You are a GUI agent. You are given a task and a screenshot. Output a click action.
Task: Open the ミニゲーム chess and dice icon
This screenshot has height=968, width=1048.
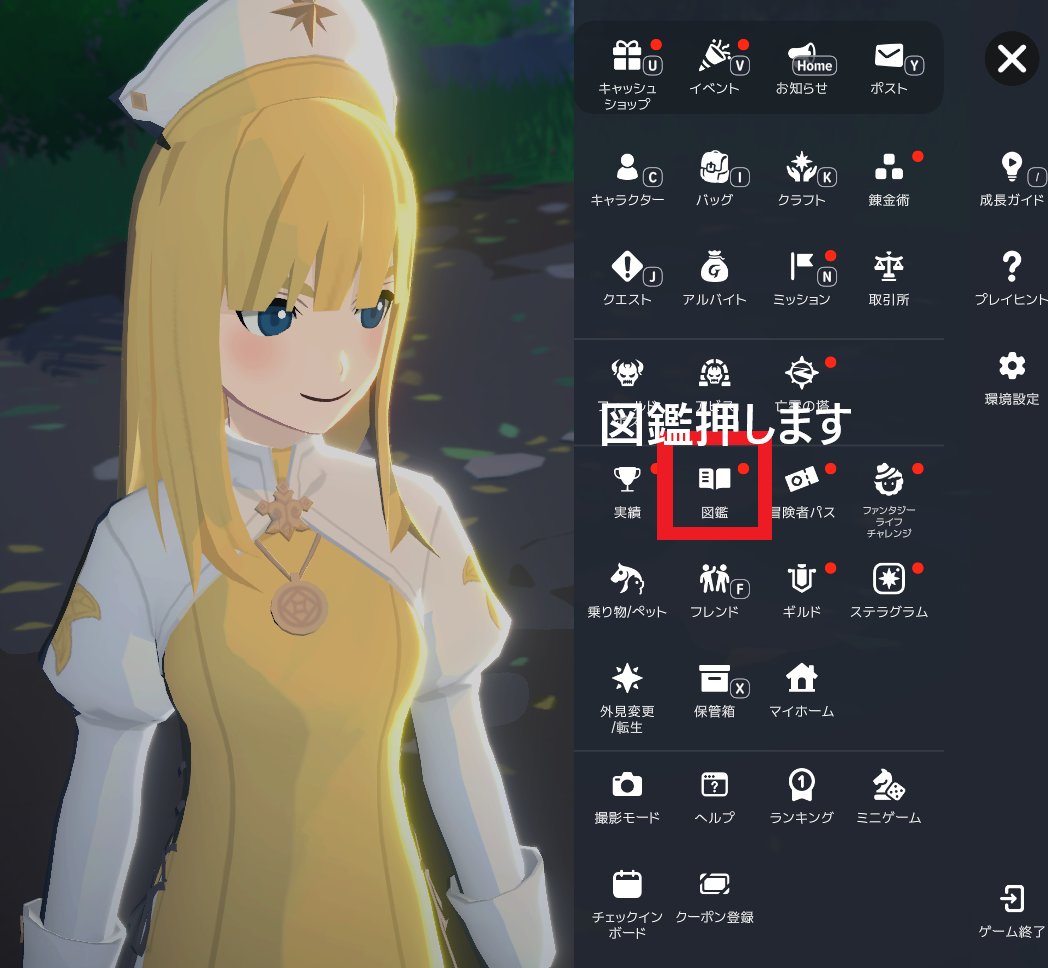coord(889,785)
